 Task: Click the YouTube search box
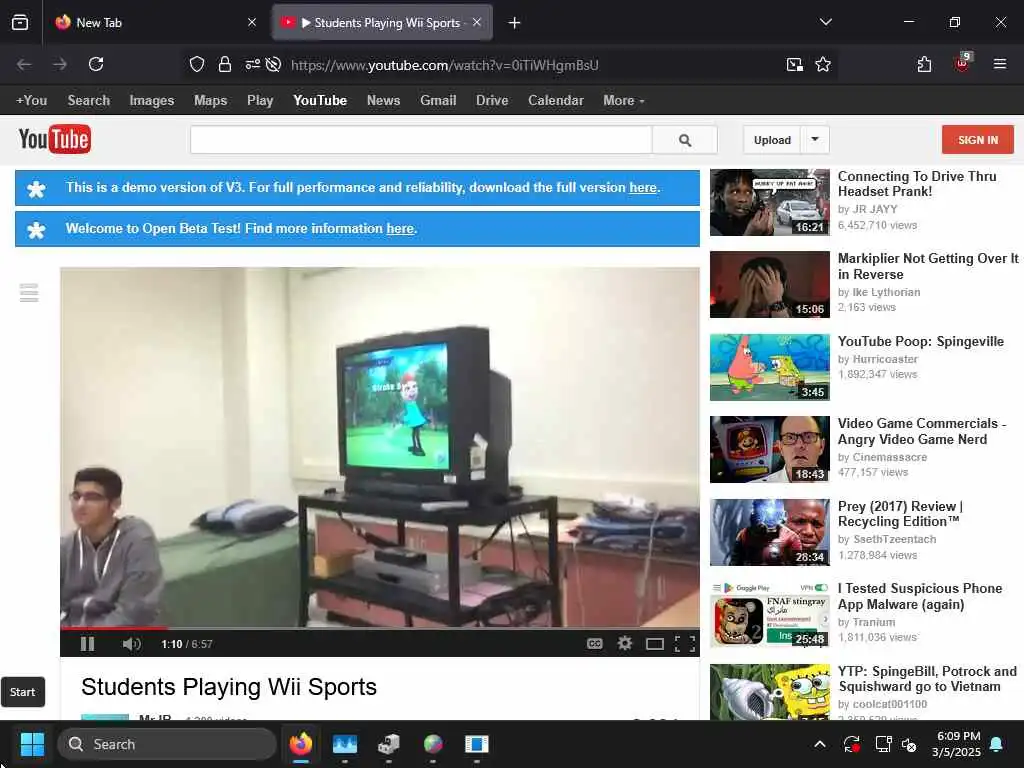coord(421,140)
